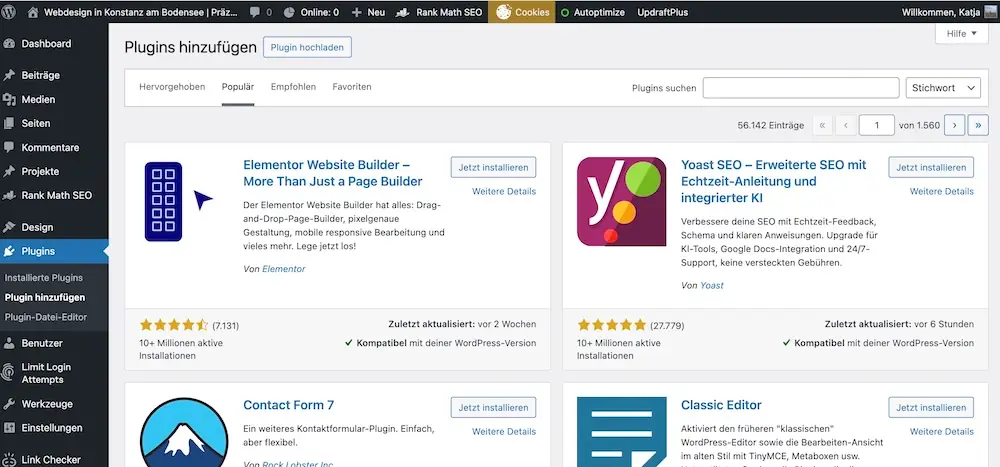
Task: Go to the next page of plugins
Action: [954, 125]
